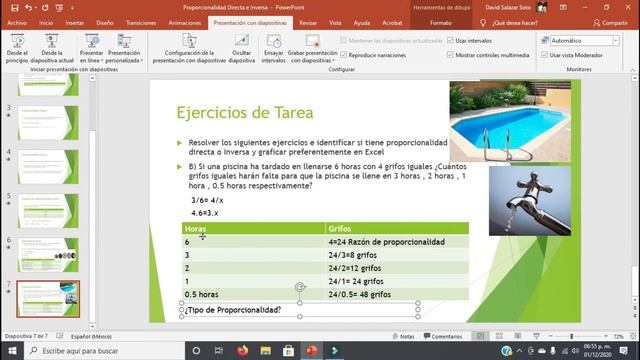
Task: Toggle the Usar intervalos checkbox
Action: tap(450, 40)
